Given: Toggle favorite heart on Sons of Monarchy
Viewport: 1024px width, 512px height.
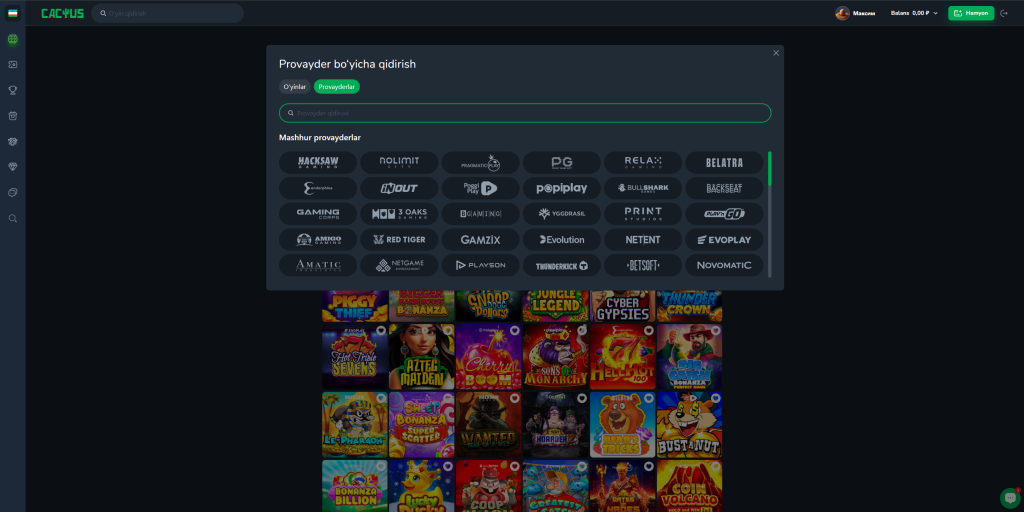Looking at the screenshot, I should [x=581, y=330].
